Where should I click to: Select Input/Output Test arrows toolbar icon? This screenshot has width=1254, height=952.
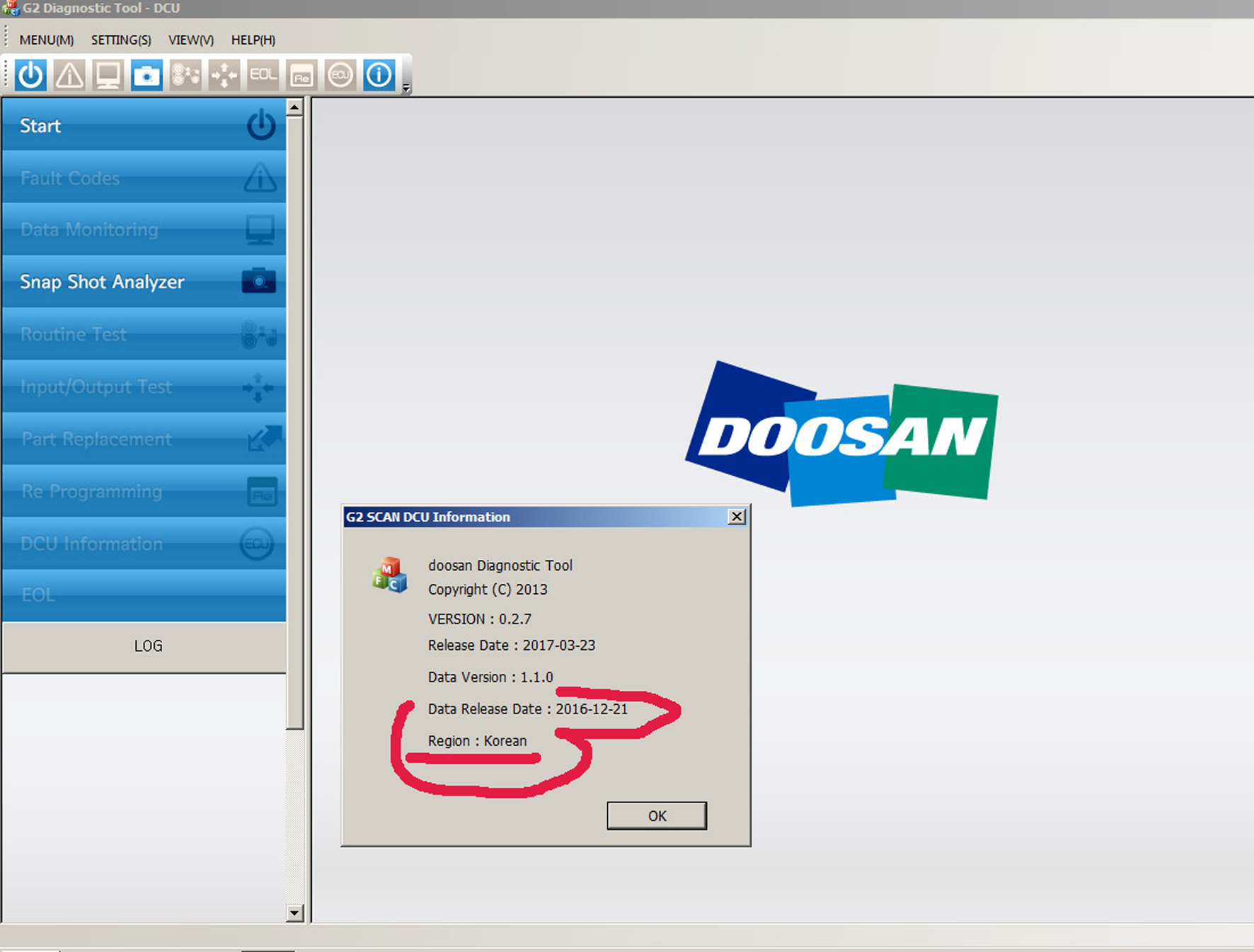[x=224, y=75]
